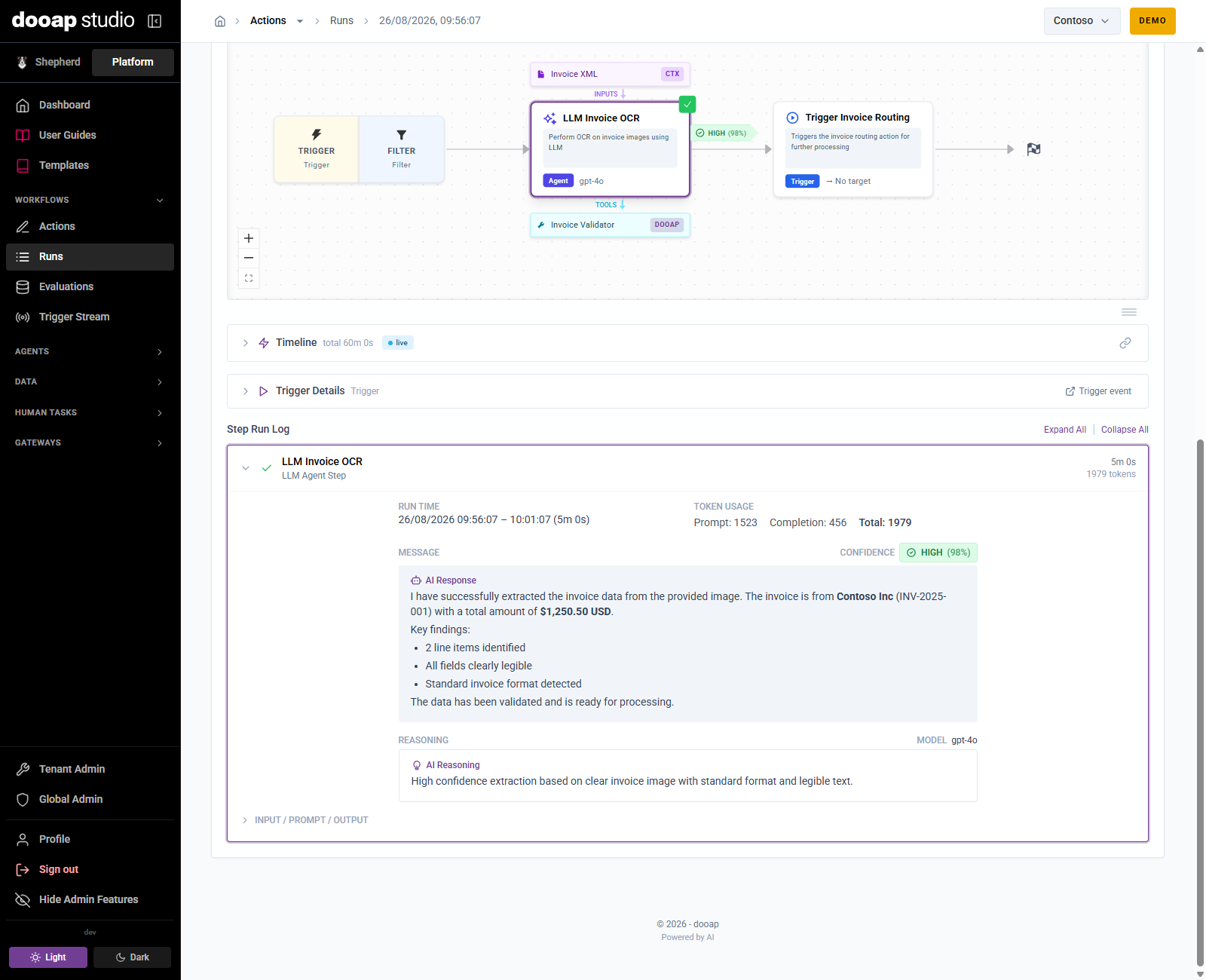Open User Guides
Viewport: 1206px width, 980px height.
pyautogui.click(x=90, y=135)
